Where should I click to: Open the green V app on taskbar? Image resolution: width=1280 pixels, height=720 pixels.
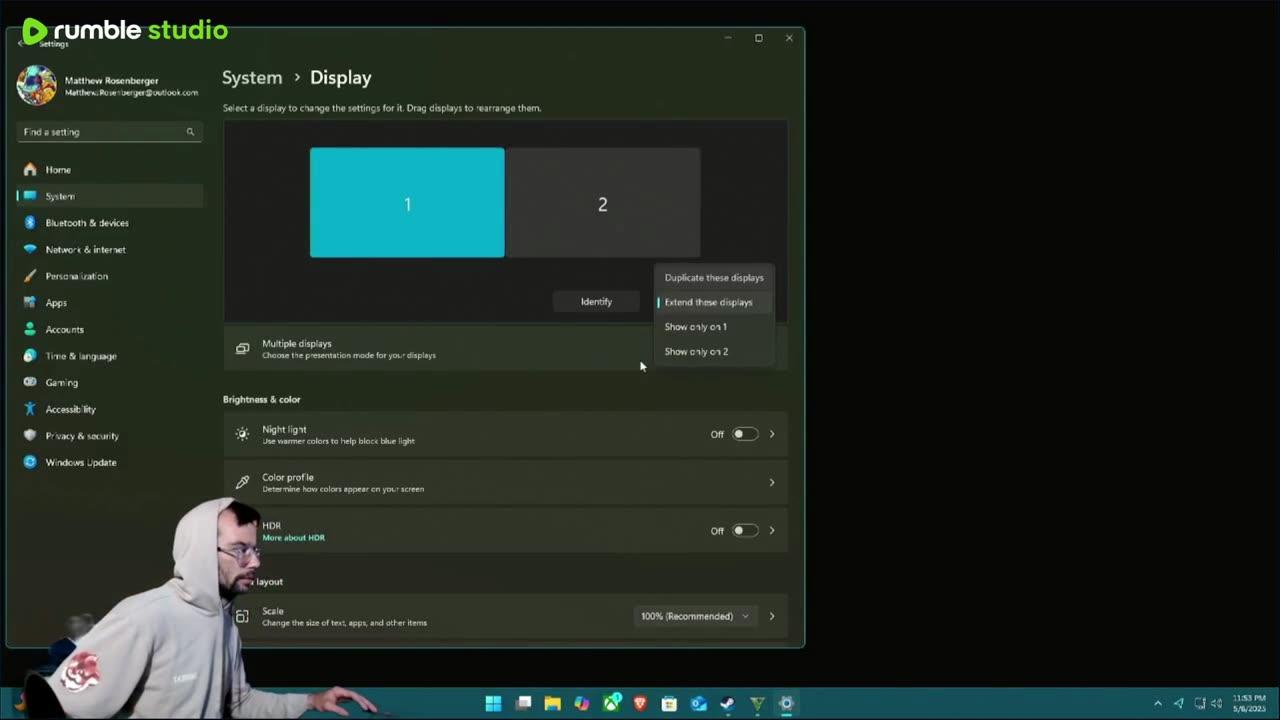point(757,704)
